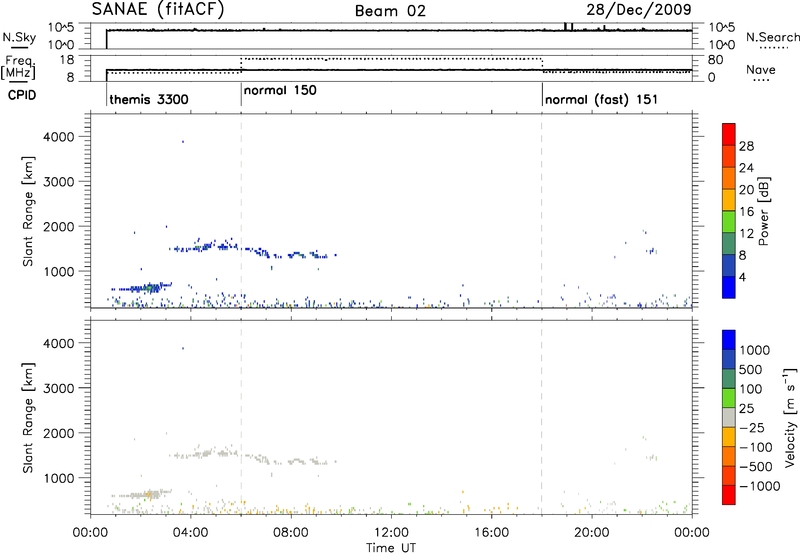This screenshot has height=554, width=800.
Task: Click the Velocity [m s⁻¹] colorbar label
Action: (x=790, y=417)
